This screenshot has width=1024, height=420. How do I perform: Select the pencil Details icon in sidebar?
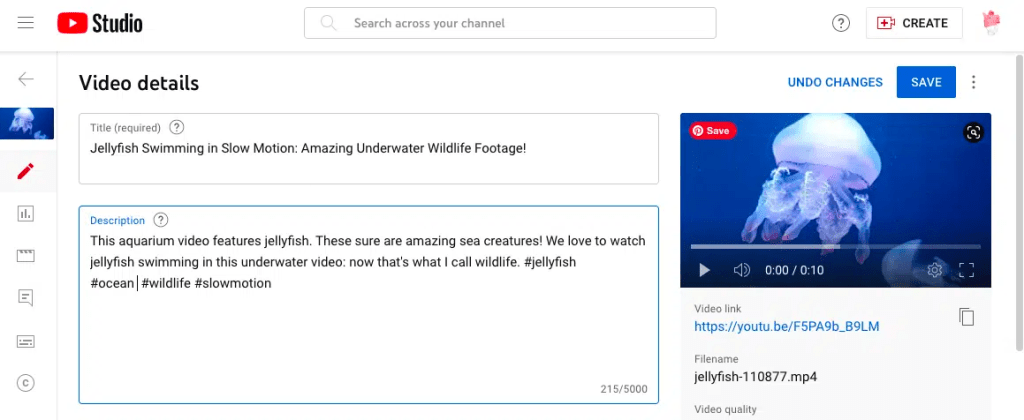pos(26,171)
